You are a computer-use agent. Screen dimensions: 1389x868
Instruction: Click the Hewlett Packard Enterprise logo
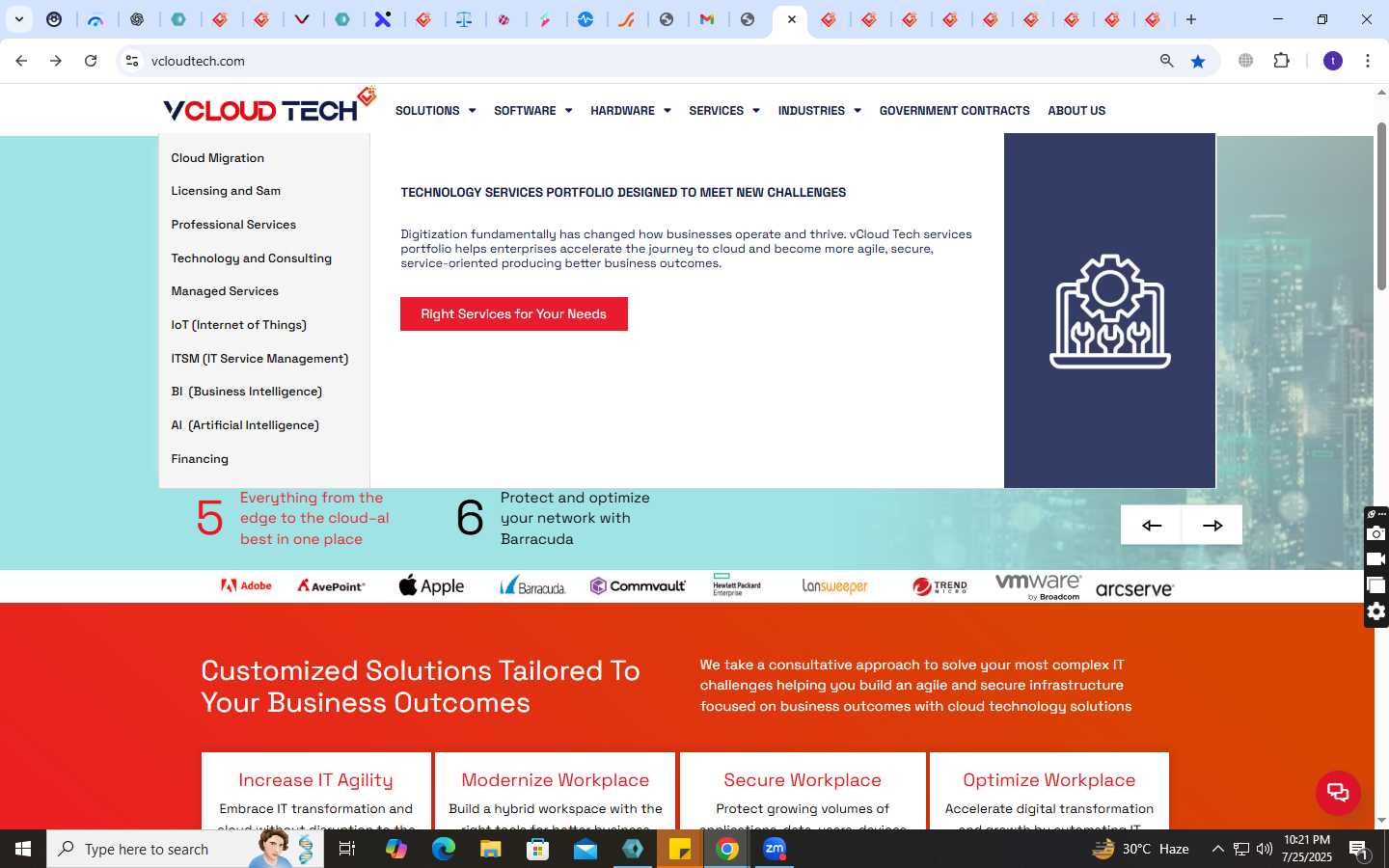click(x=737, y=585)
